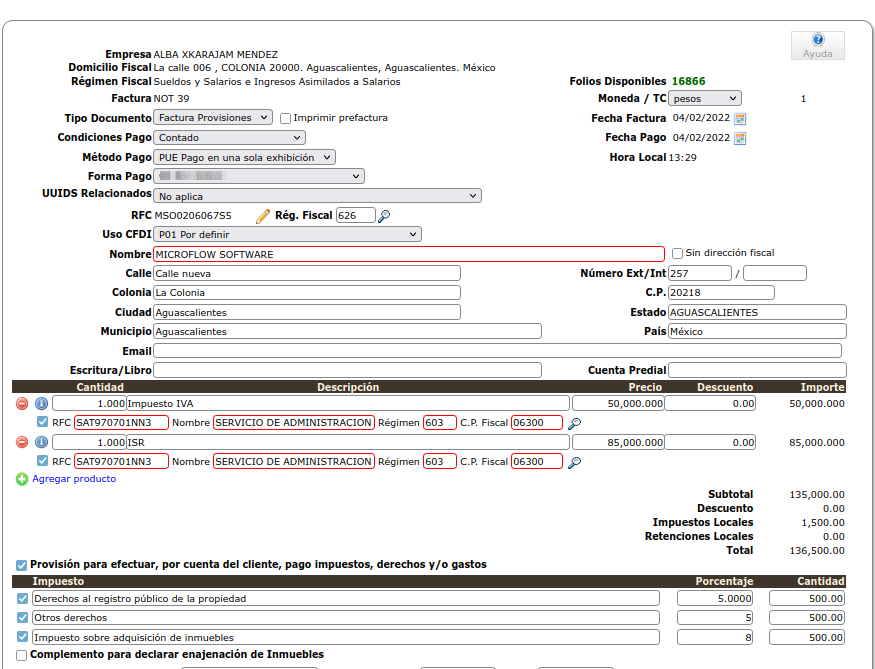The width and height of the screenshot is (875, 669).
Task: Search third-party data for ISR row
Action: (x=574, y=462)
